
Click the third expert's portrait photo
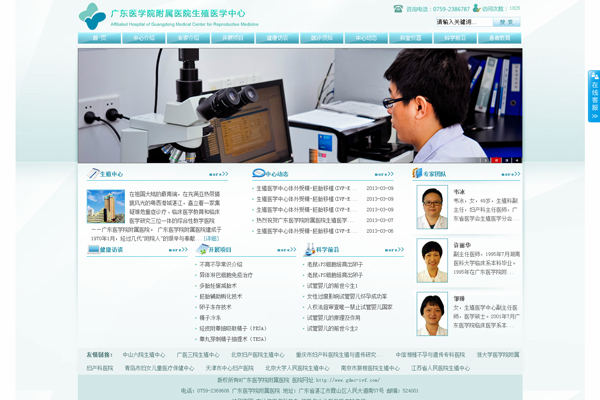point(432,314)
